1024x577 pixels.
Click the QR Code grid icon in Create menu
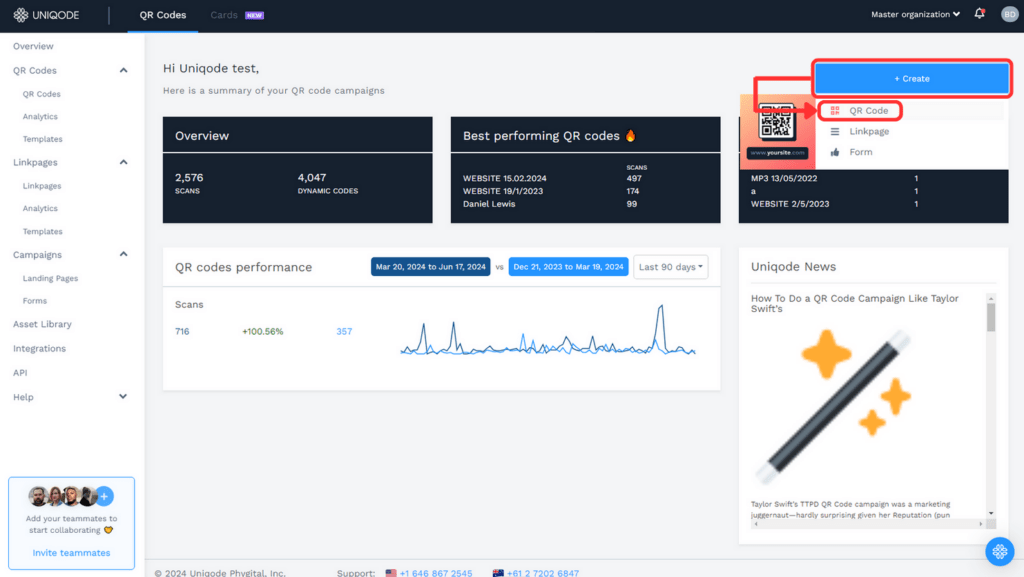[x=835, y=111]
